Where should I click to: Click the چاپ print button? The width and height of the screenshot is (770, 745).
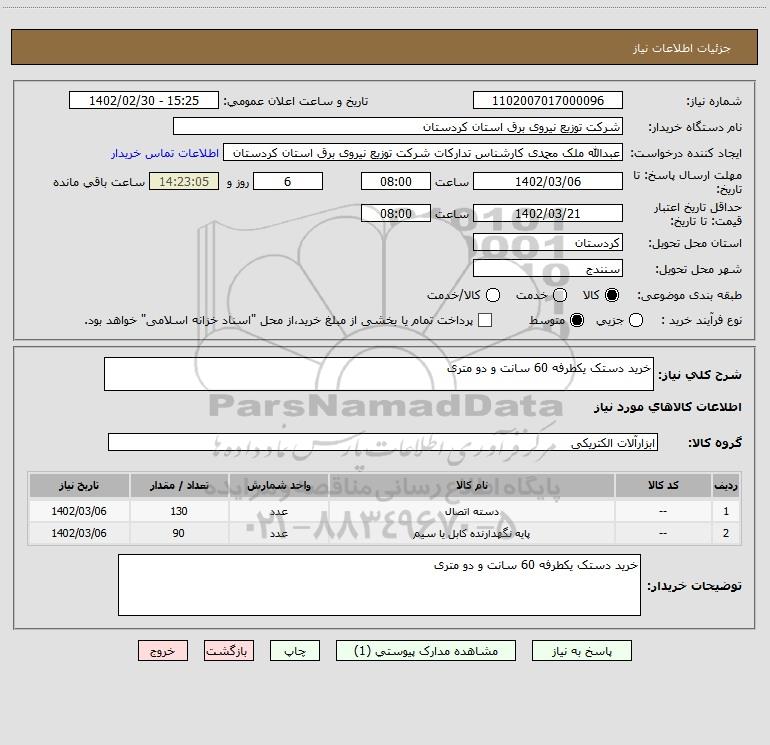(x=295, y=651)
